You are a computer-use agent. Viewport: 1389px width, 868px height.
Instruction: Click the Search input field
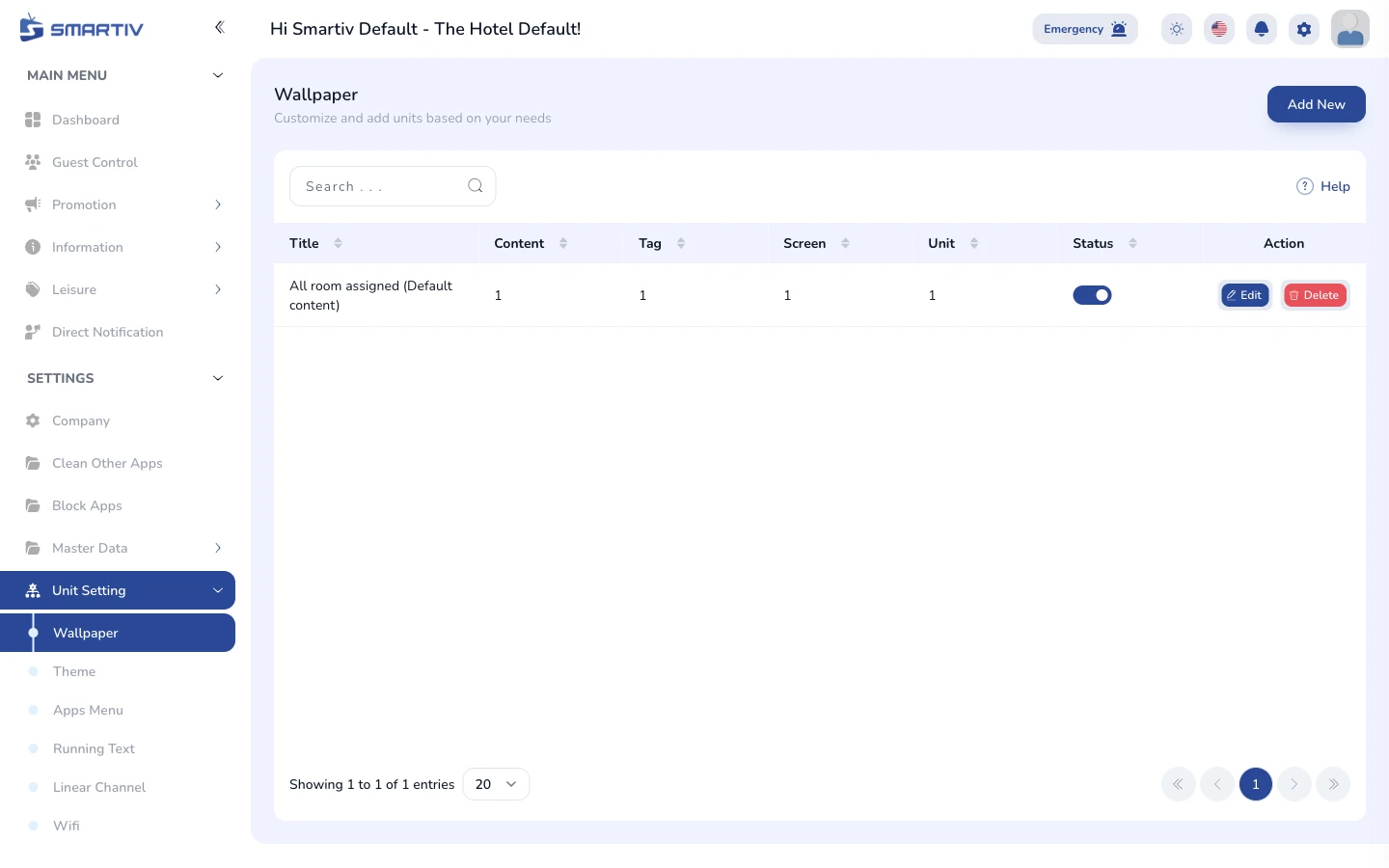click(393, 186)
